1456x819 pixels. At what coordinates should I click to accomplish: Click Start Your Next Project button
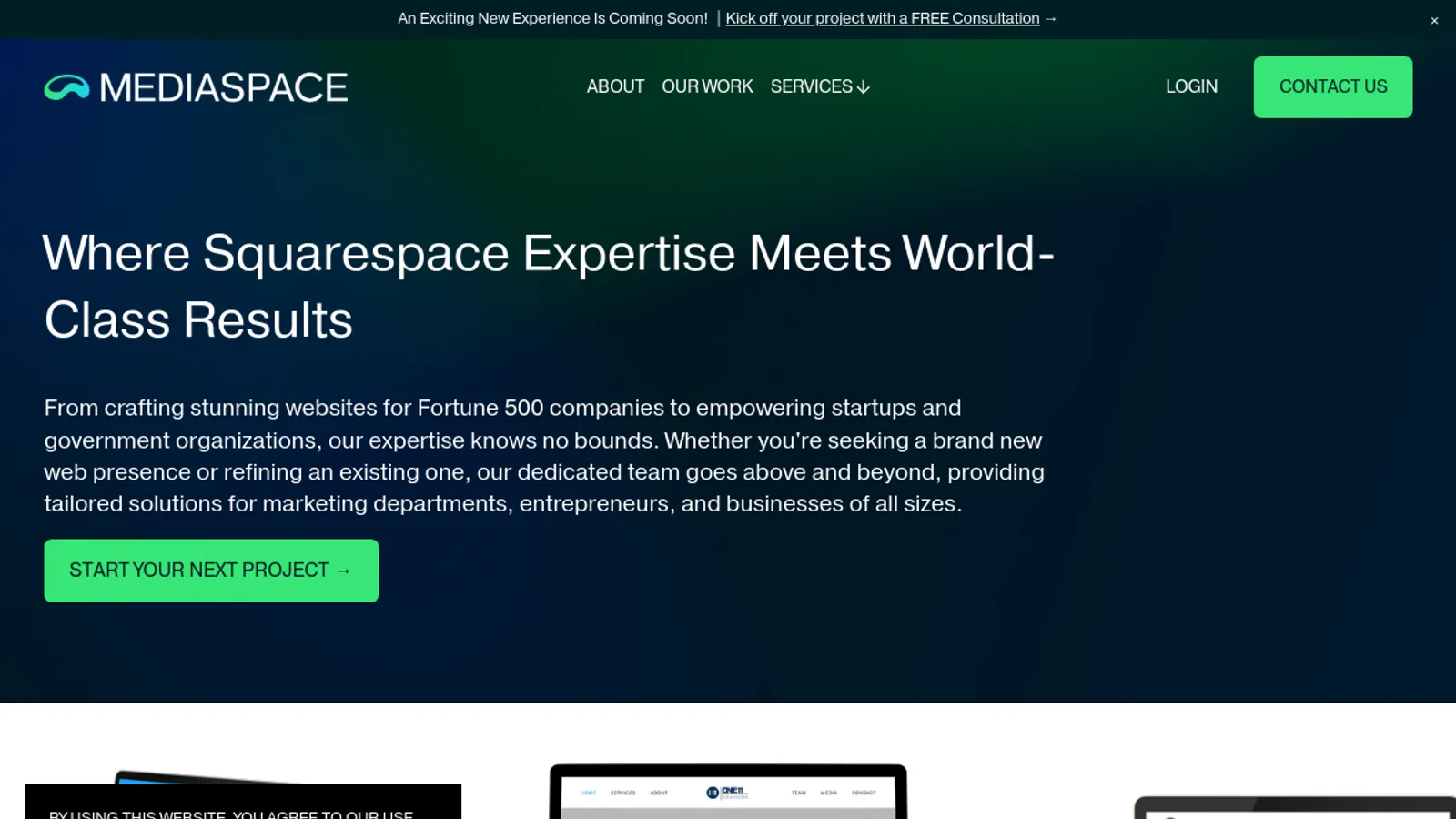click(x=211, y=571)
